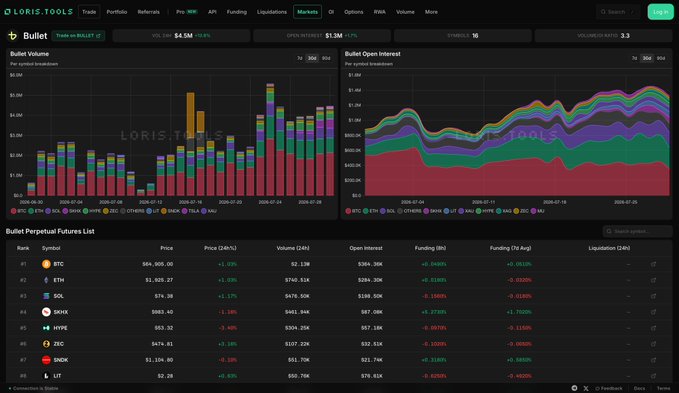Open the More menu in top navigation
Image resolution: width=679 pixels, height=393 pixels.
click(431, 12)
